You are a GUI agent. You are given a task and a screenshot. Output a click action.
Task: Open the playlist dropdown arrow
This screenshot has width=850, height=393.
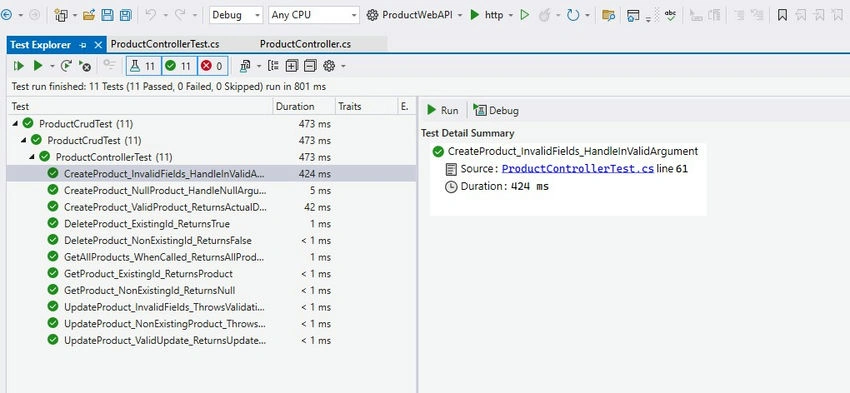click(x=259, y=66)
